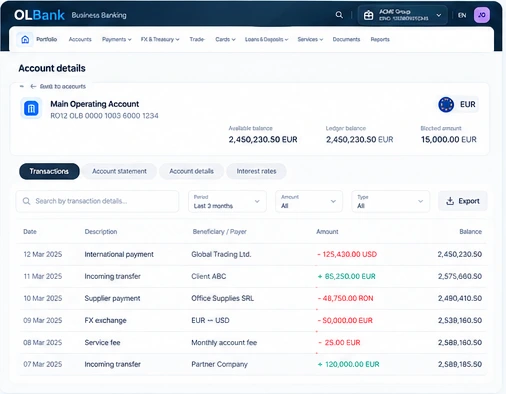The height and width of the screenshot is (394, 506).
Task: Click the 07 Mar 2025 date cell
Action: [x=43, y=364]
